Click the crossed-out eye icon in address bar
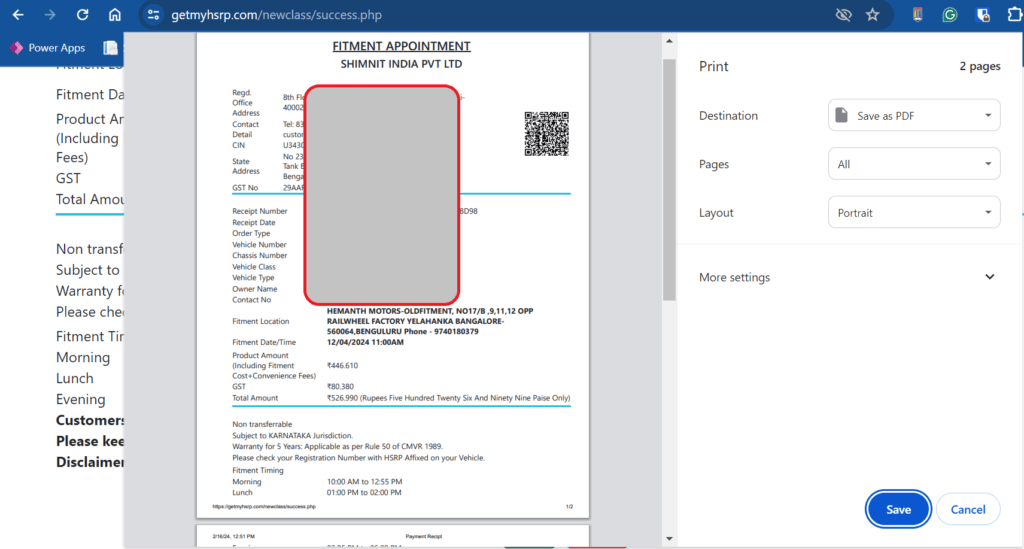This screenshot has width=1024, height=549. point(844,14)
